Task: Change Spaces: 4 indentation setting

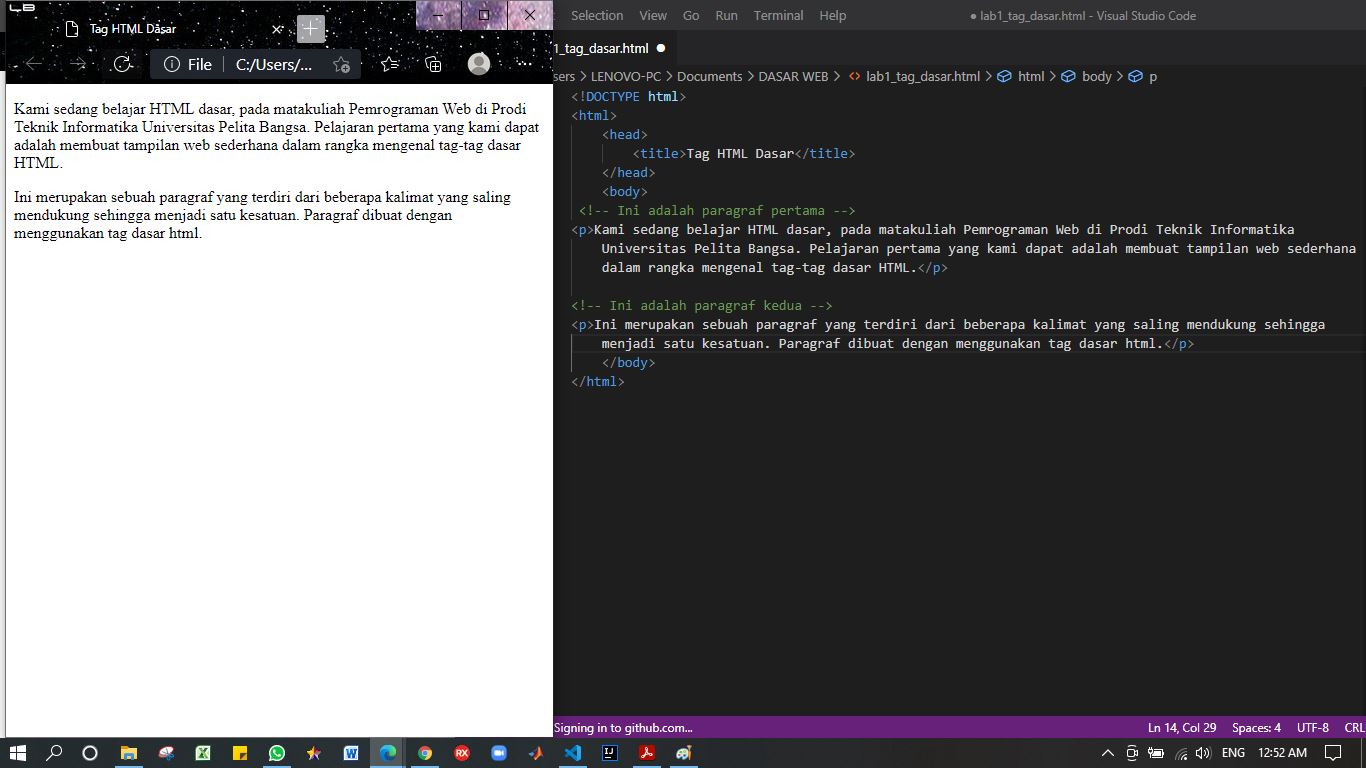Action: click(x=1256, y=727)
